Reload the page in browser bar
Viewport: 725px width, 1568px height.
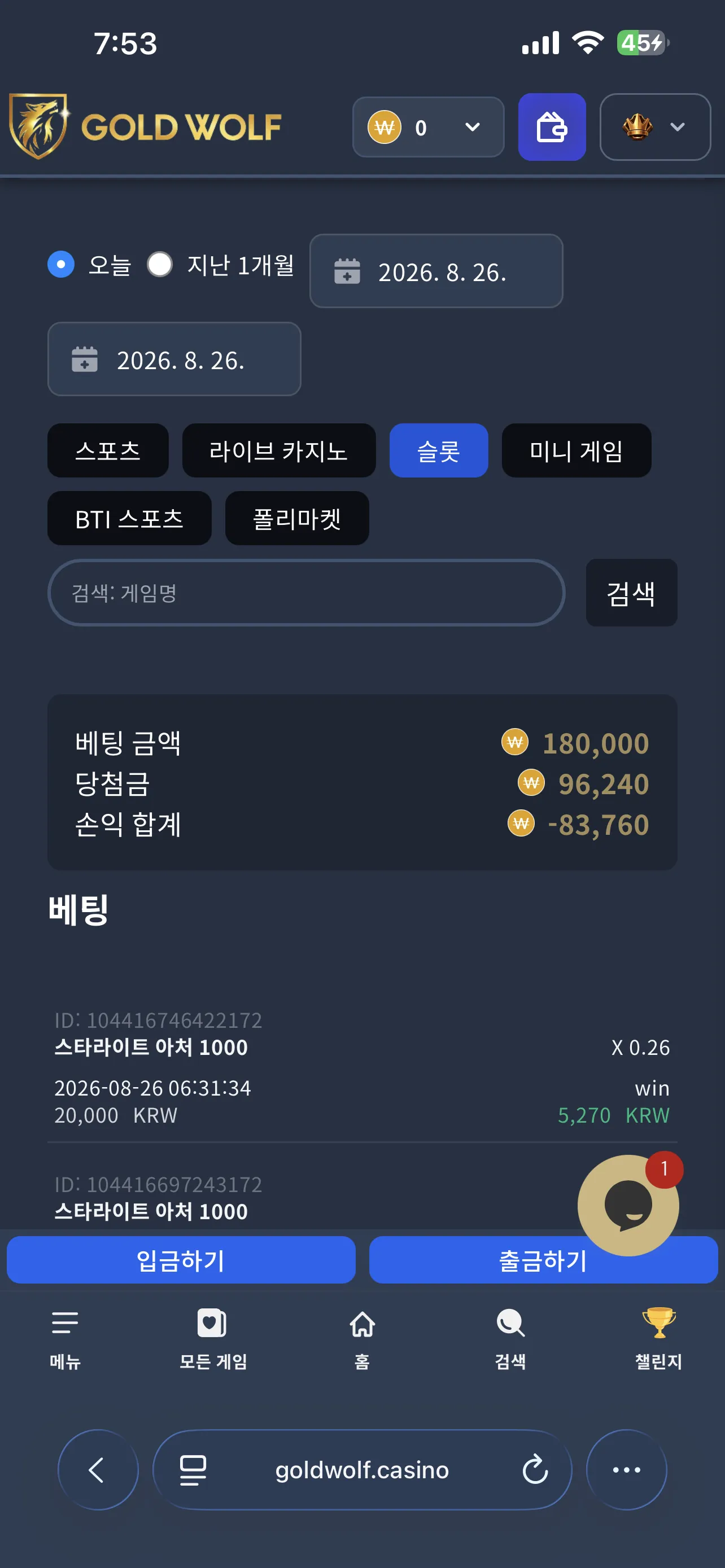click(535, 1469)
